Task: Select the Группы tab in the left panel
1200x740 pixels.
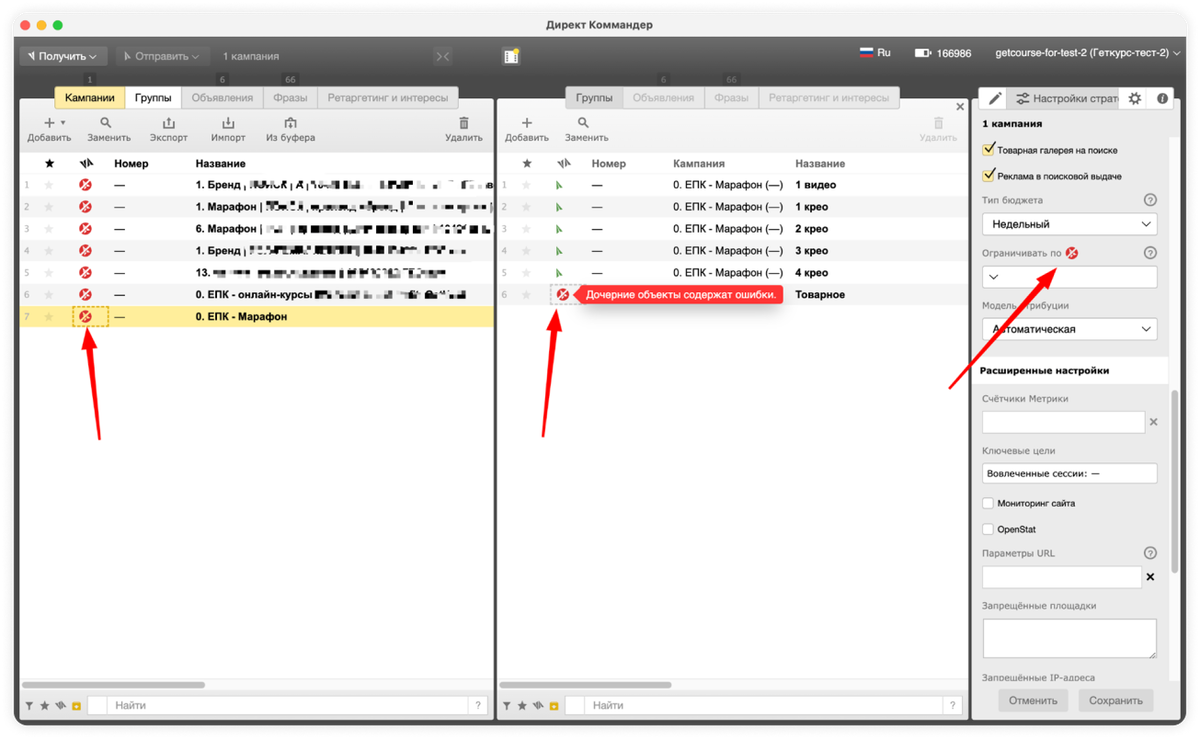Action: (153, 98)
